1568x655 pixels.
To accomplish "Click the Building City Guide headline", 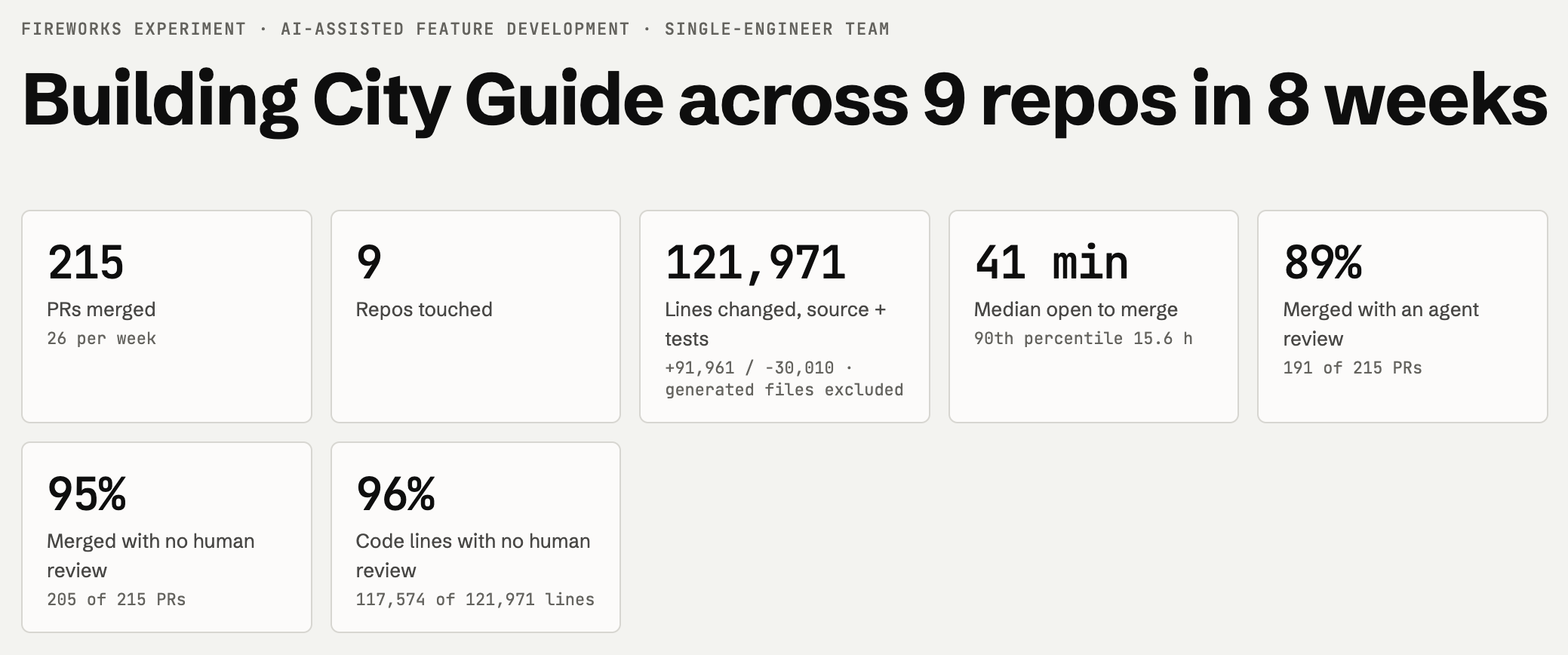I will (785, 100).
